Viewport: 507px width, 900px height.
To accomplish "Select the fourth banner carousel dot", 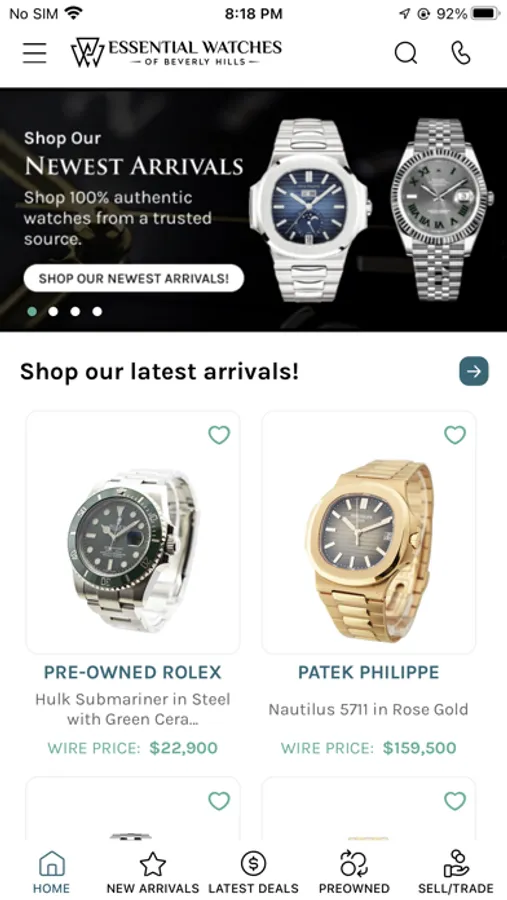I will [97, 311].
